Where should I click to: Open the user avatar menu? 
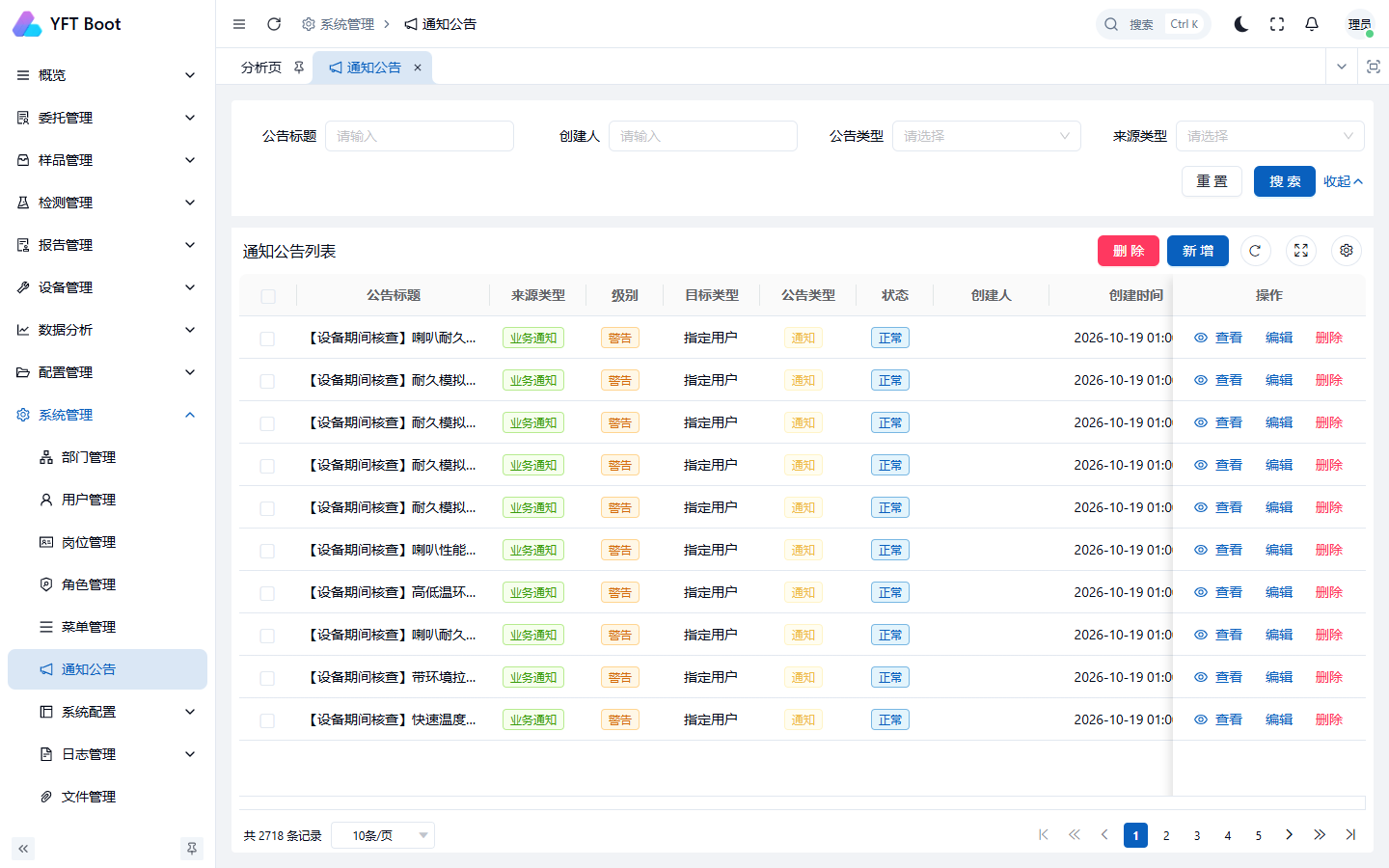[x=1360, y=24]
